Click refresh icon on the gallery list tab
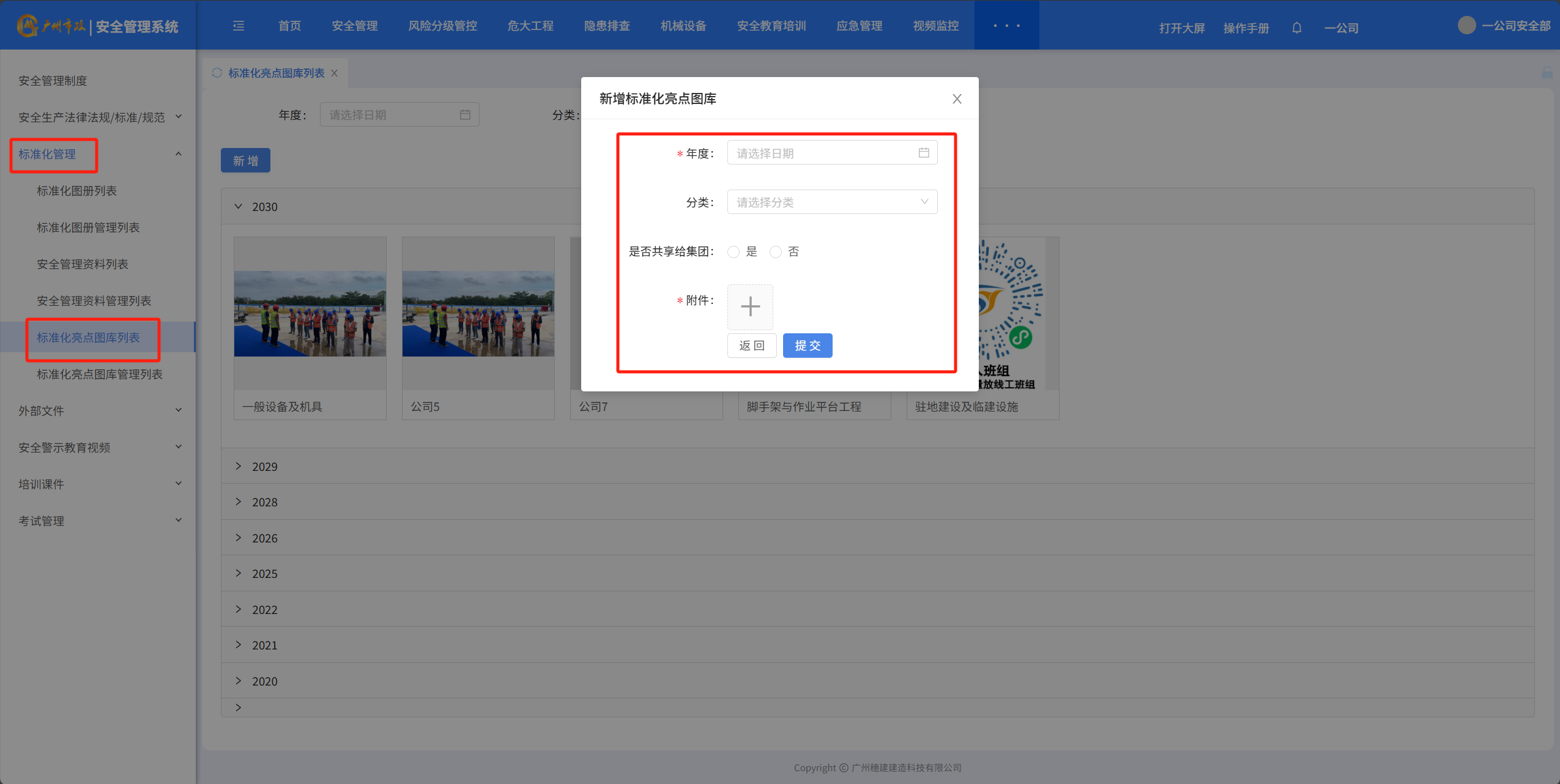Image resolution: width=1560 pixels, height=784 pixels. (x=217, y=73)
